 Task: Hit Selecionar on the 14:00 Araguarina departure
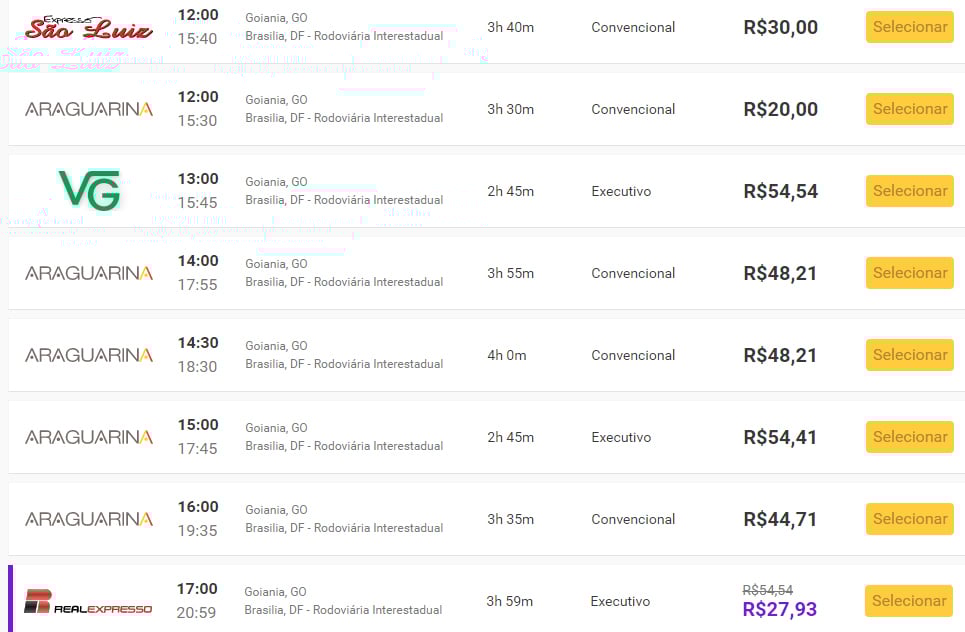coord(909,273)
